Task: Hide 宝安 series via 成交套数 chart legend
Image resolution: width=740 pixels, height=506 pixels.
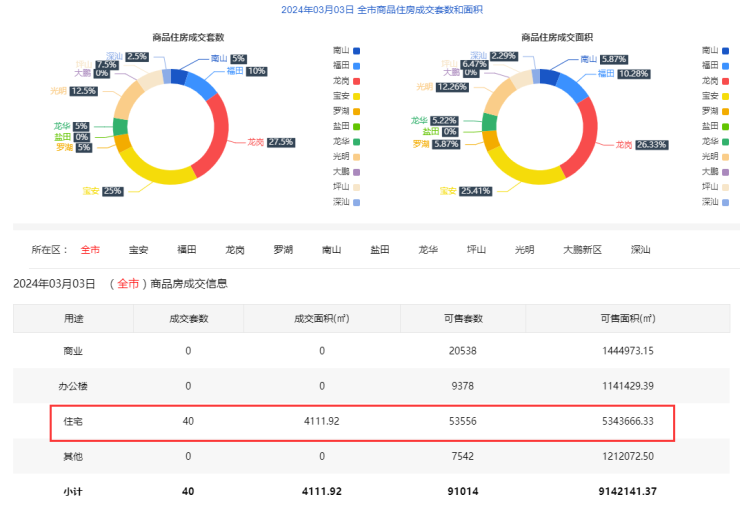Action: (345, 95)
